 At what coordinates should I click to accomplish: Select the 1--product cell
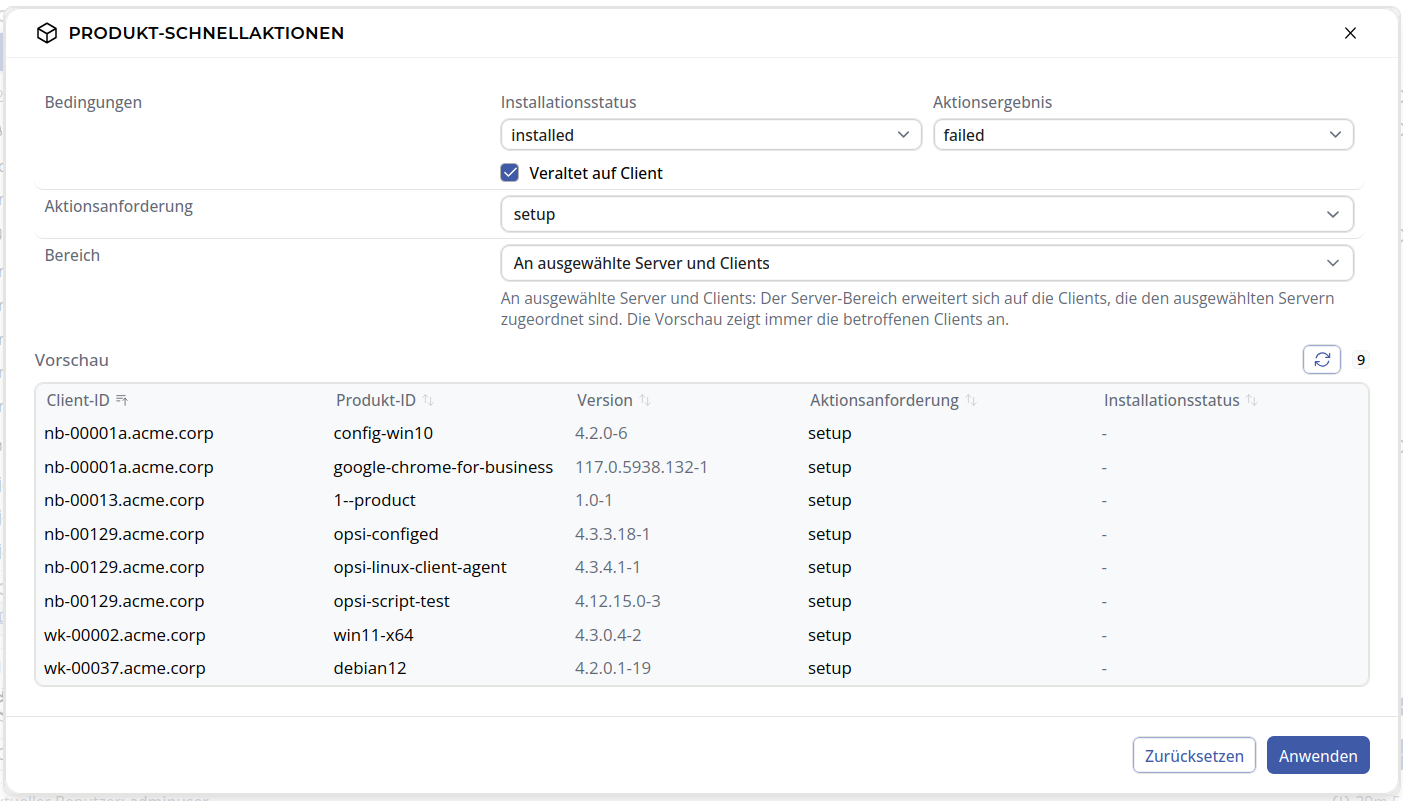[x=374, y=500]
